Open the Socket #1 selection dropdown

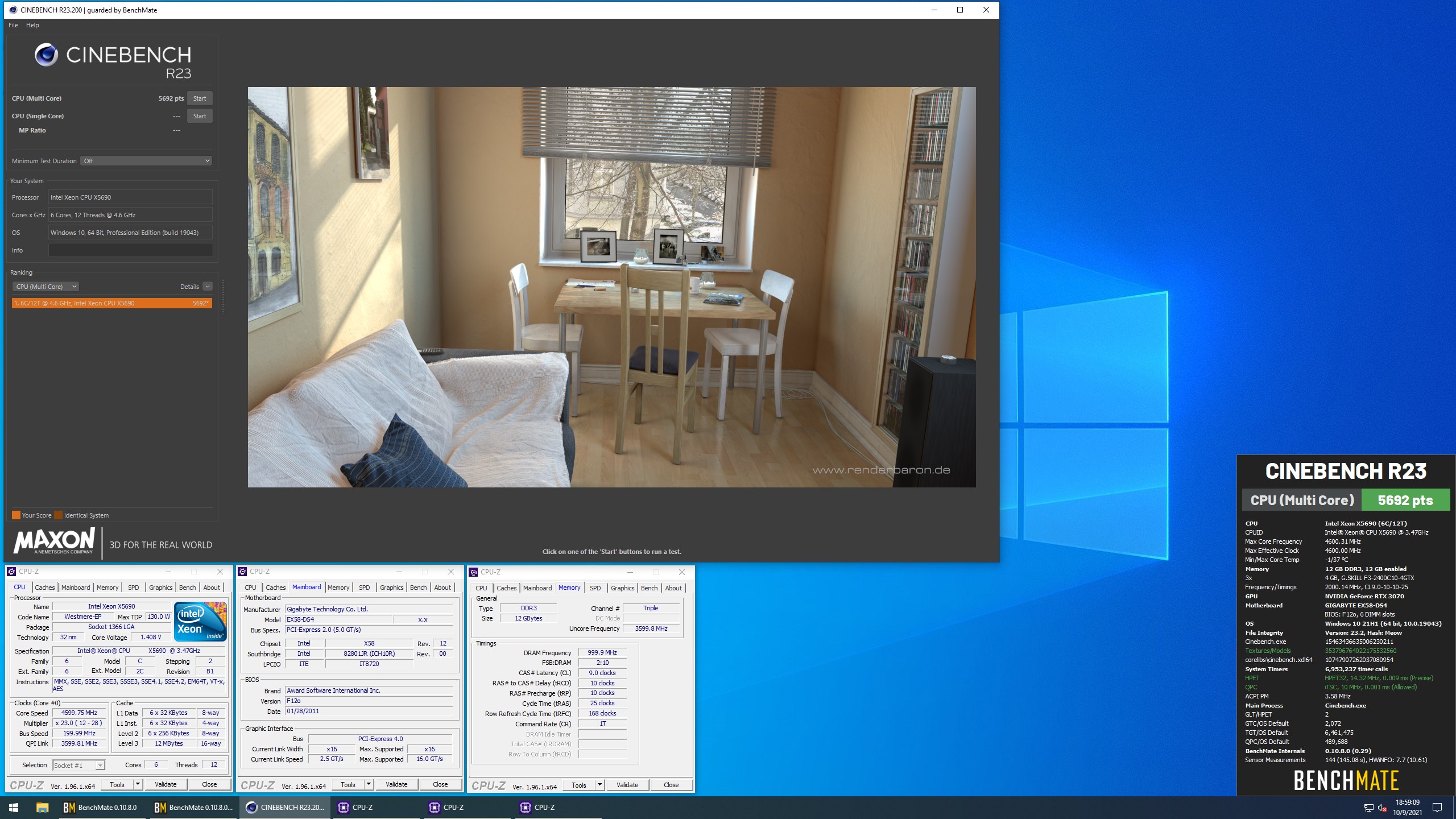click(78, 765)
